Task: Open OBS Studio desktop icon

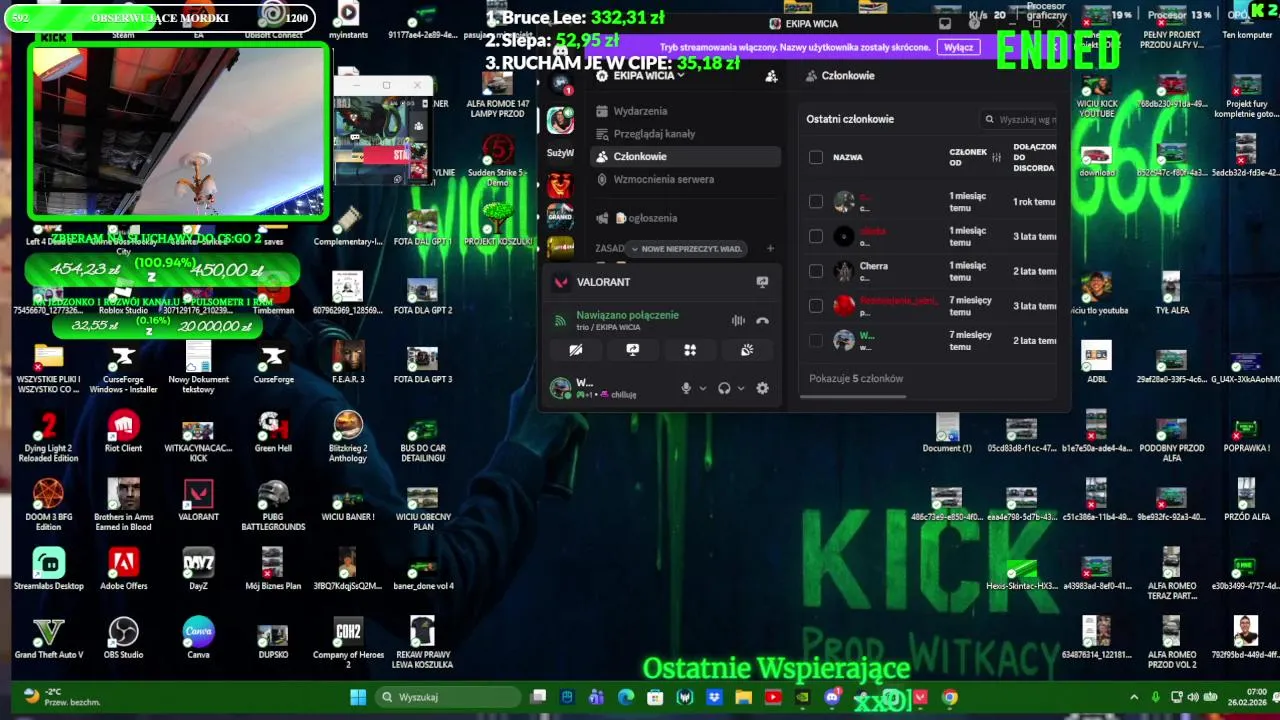Action: [x=123, y=638]
